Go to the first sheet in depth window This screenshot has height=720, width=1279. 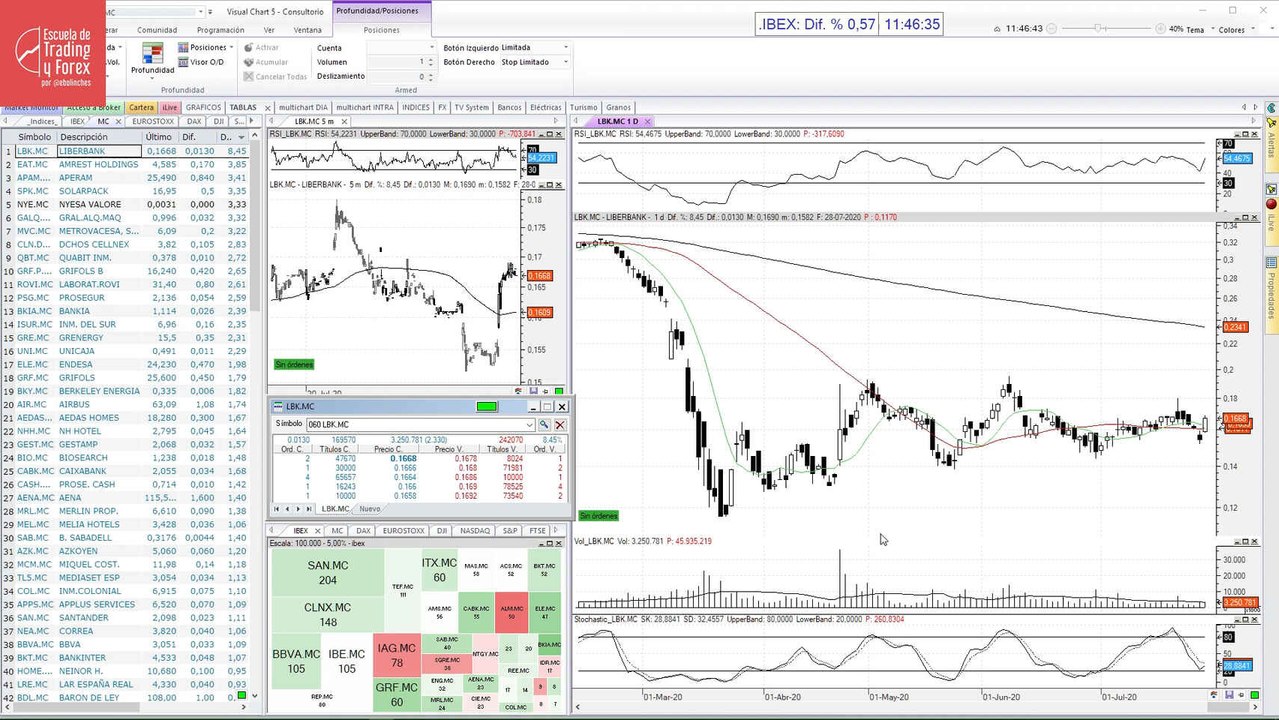tap(278, 509)
